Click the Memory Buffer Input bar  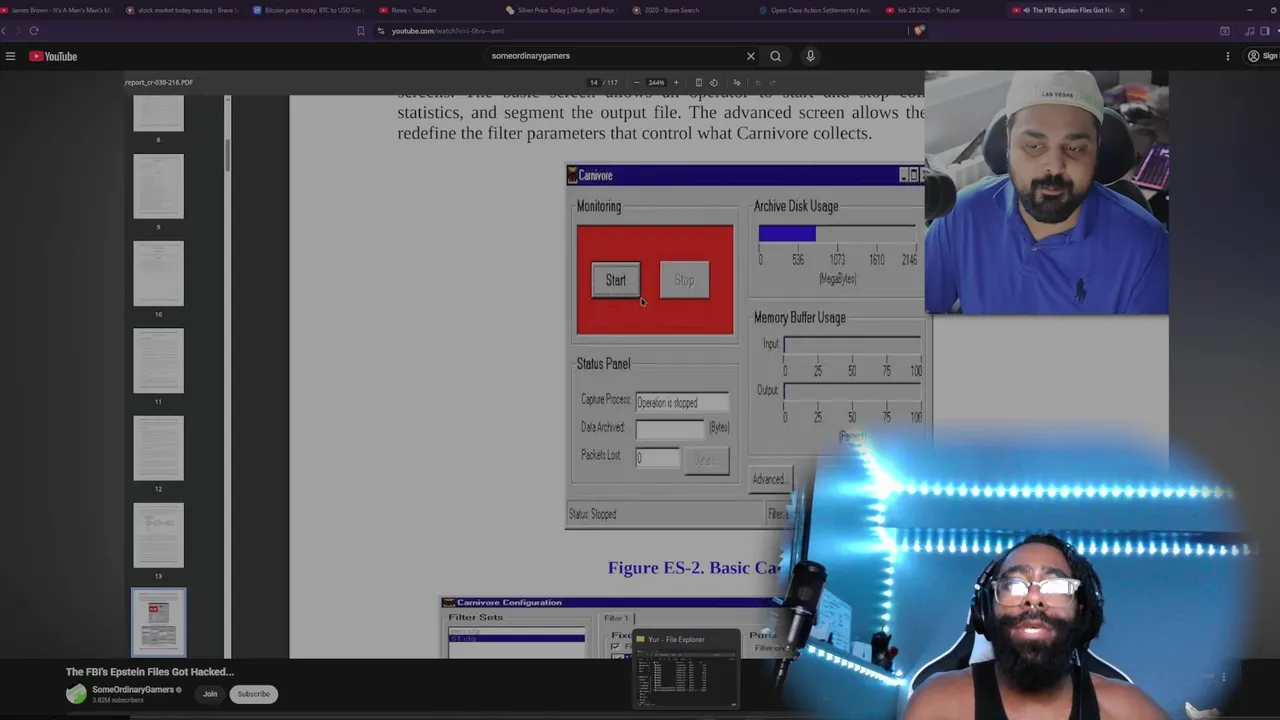852,344
